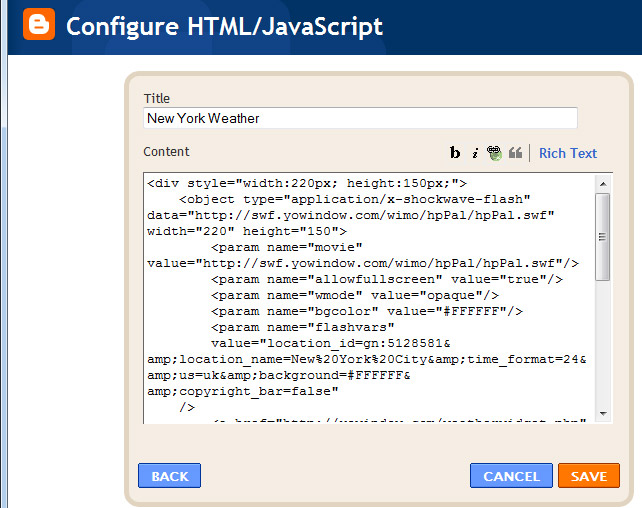Switch to the Rich Text editor

[567, 153]
